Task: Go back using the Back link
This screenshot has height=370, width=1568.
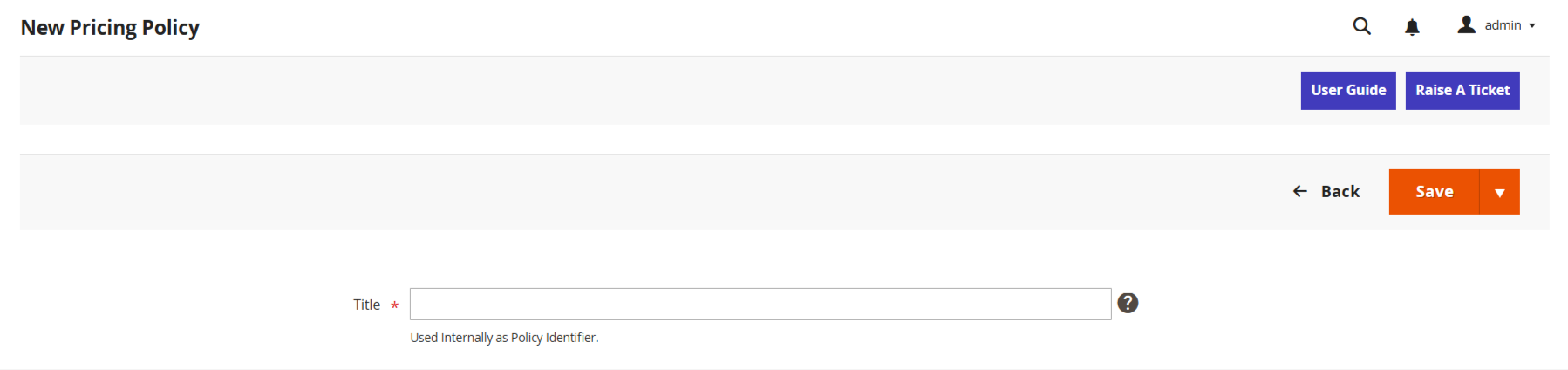Action: (x=1340, y=192)
